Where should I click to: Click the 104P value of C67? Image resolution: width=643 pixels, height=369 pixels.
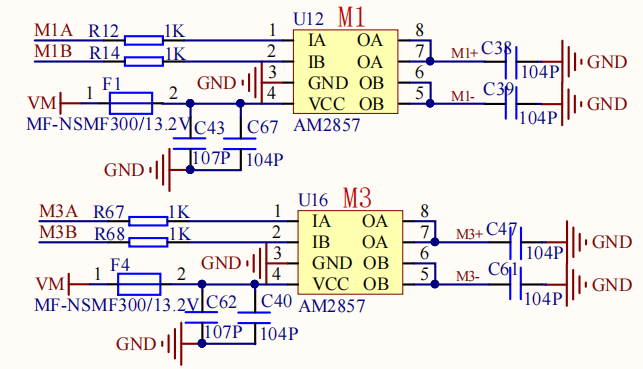click(x=264, y=160)
